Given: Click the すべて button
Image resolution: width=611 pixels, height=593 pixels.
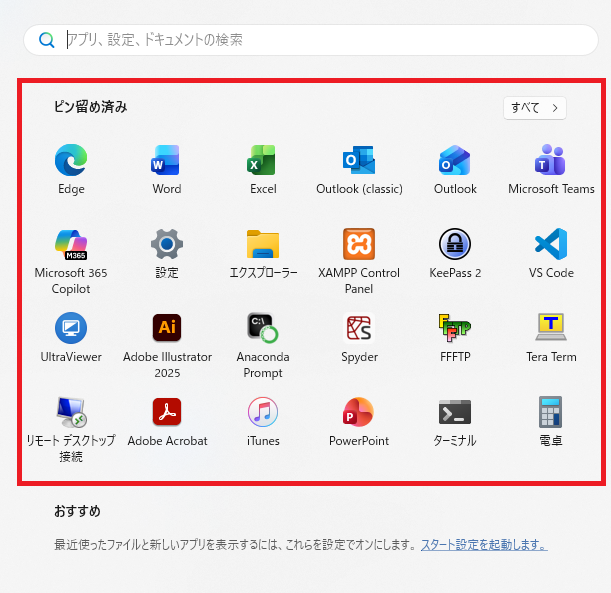Looking at the screenshot, I should click(x=535, y=108).
